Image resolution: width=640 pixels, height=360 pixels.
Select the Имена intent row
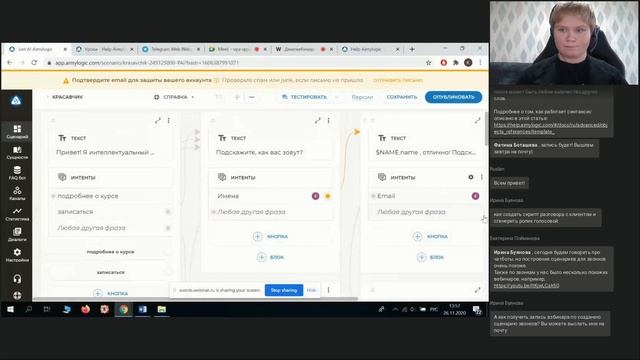click(271, 196)
